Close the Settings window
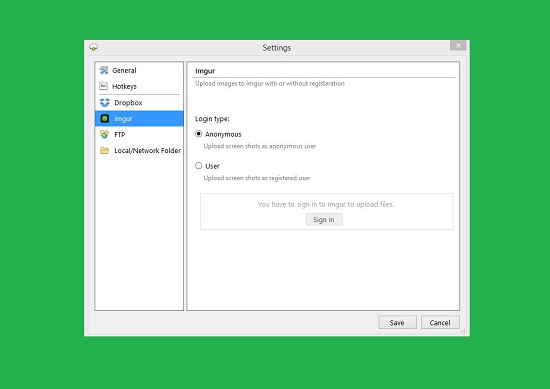This screenshot has height=389, width=550. 458,45
